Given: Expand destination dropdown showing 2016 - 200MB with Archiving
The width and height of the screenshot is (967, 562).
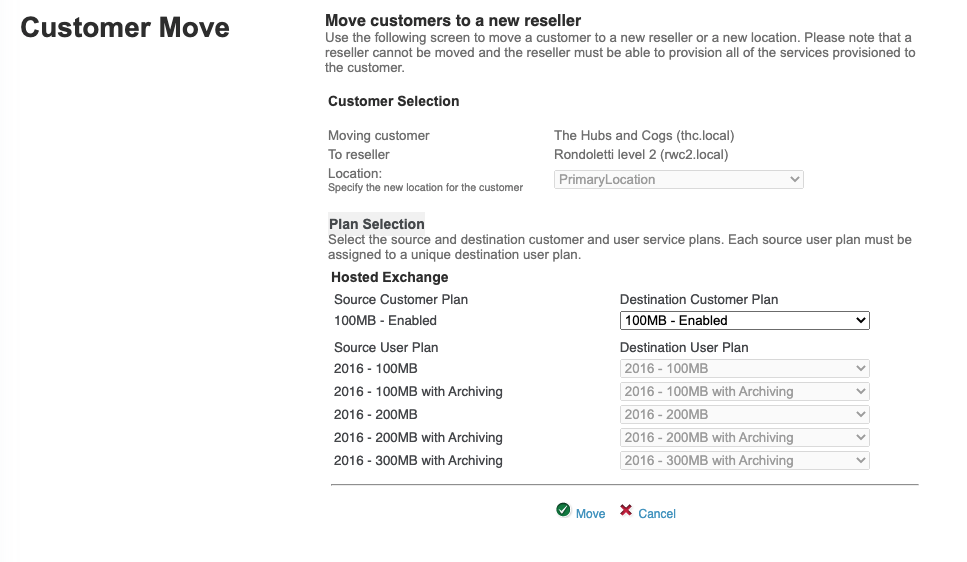Looking at the screenshot, I should (x=744, y=438).
